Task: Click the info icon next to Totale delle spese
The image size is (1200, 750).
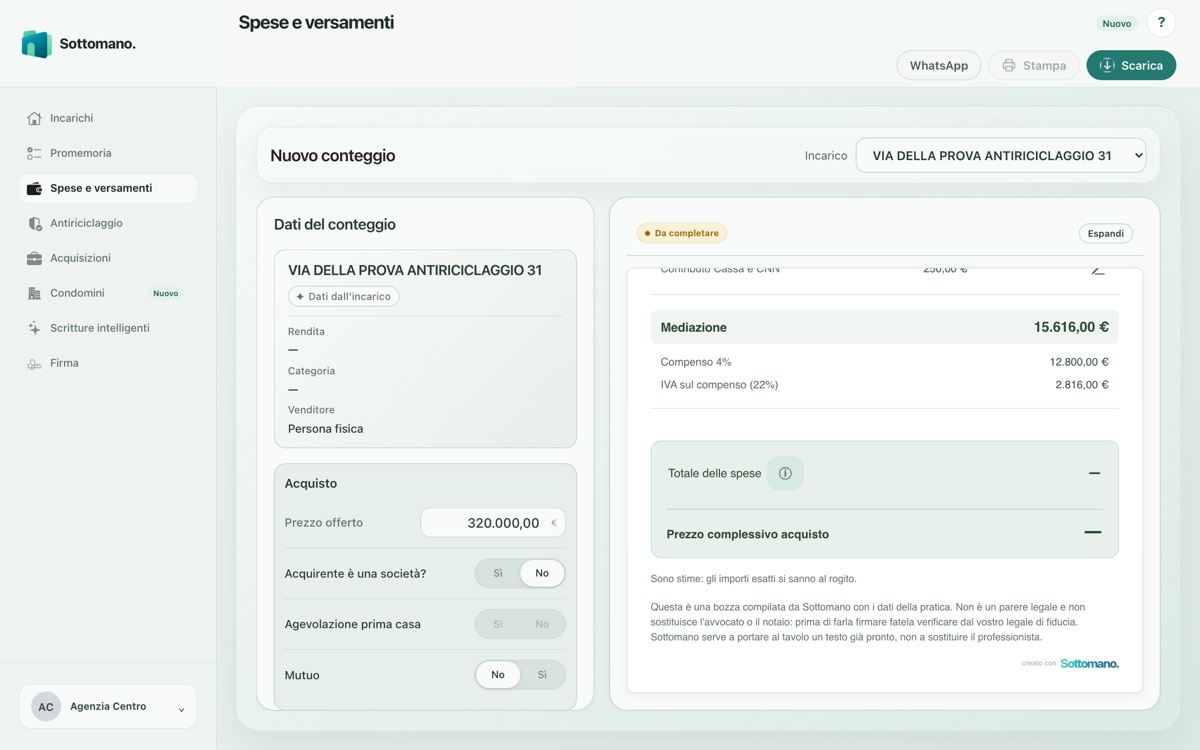Action: [x=785, y=473]
